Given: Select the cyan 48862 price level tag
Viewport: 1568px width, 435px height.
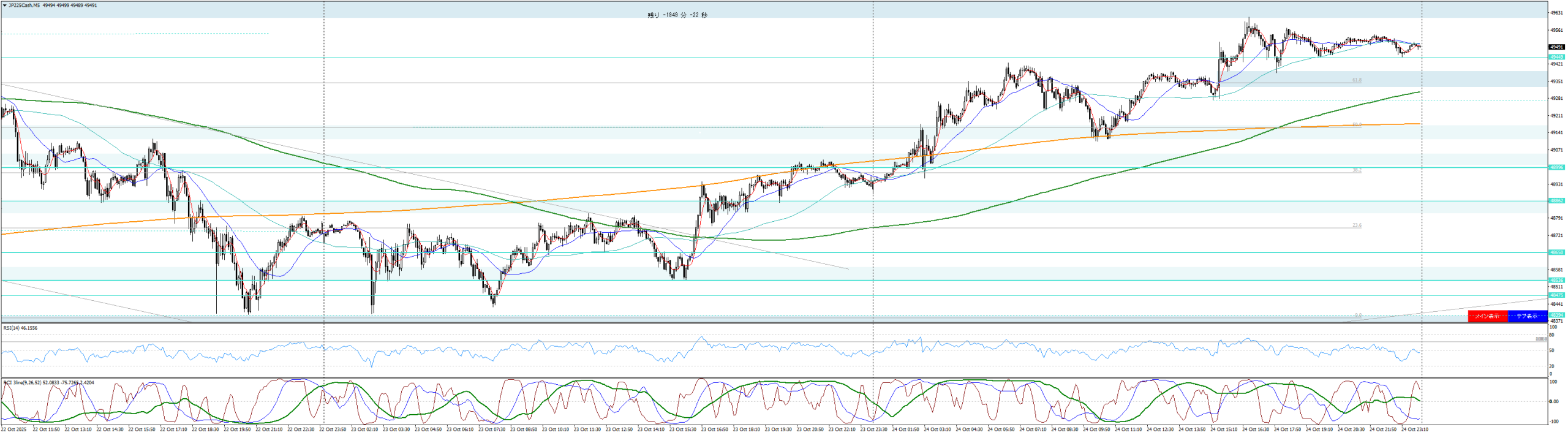Looking at the screenshot, I should [1556, 201].
